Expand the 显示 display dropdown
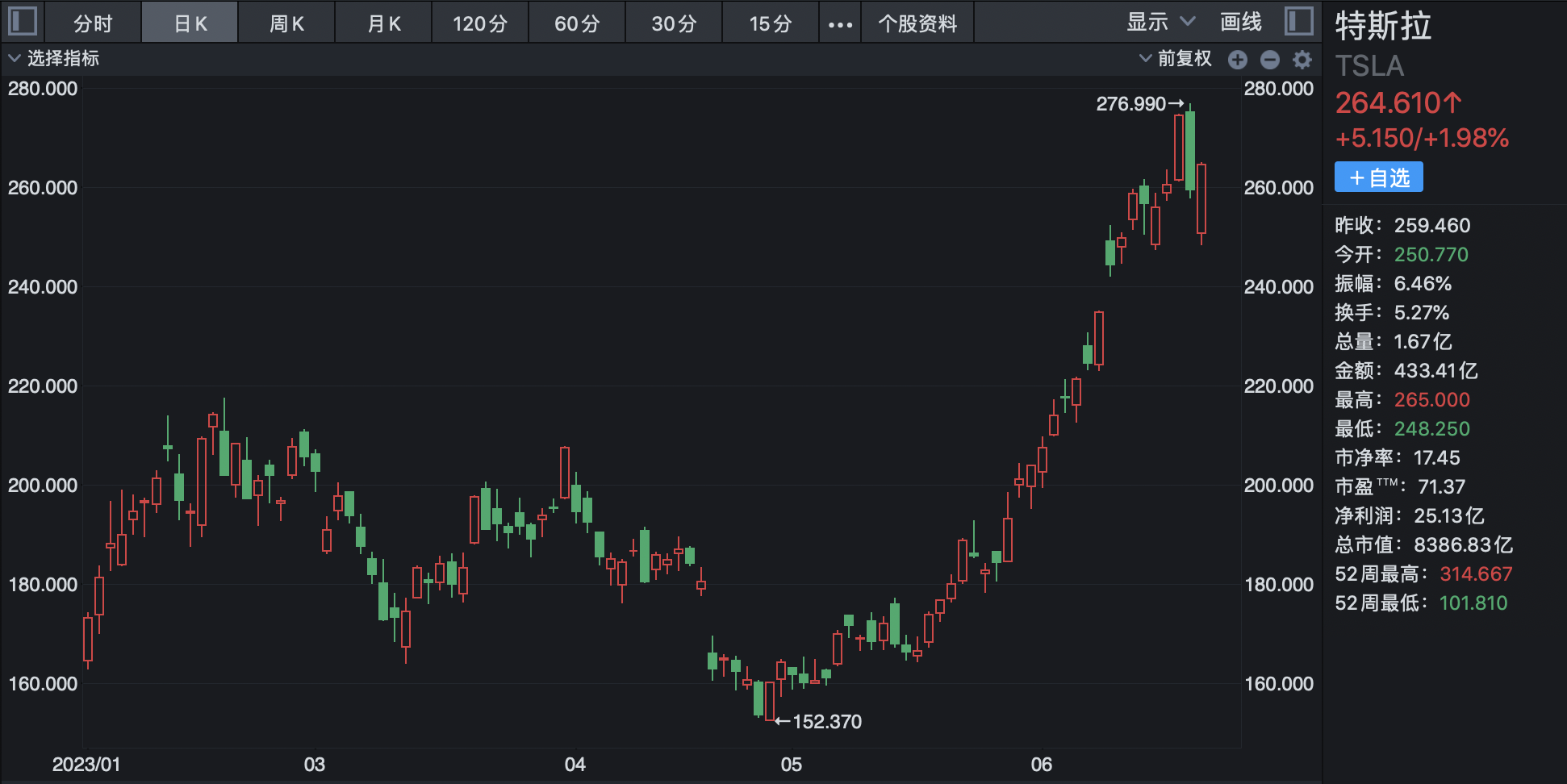 pos(1160,23)
